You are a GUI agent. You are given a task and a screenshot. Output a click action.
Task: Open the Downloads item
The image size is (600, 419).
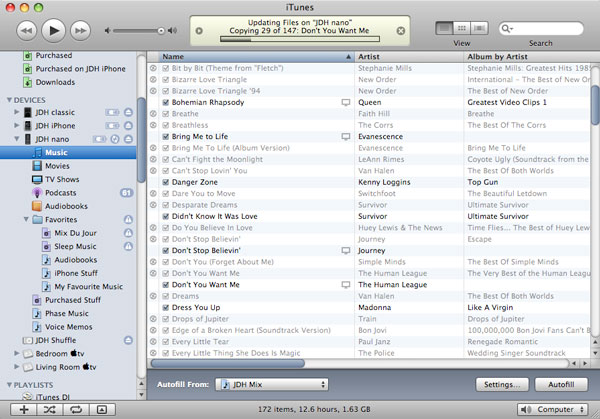55,82
